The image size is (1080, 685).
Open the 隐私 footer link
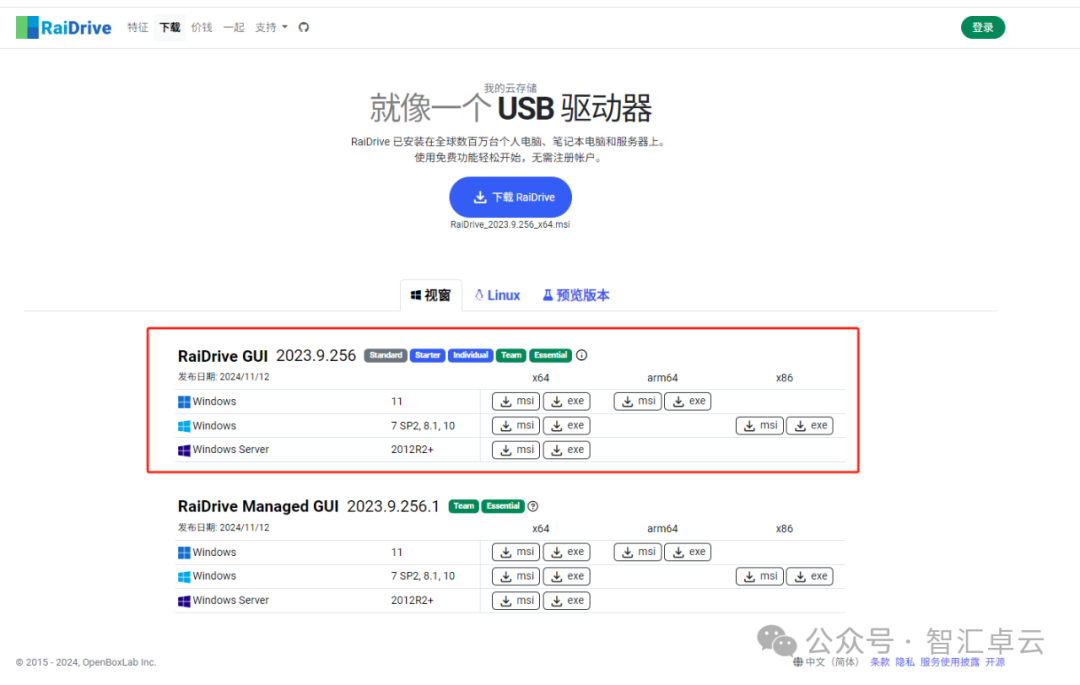click(905, 662)
